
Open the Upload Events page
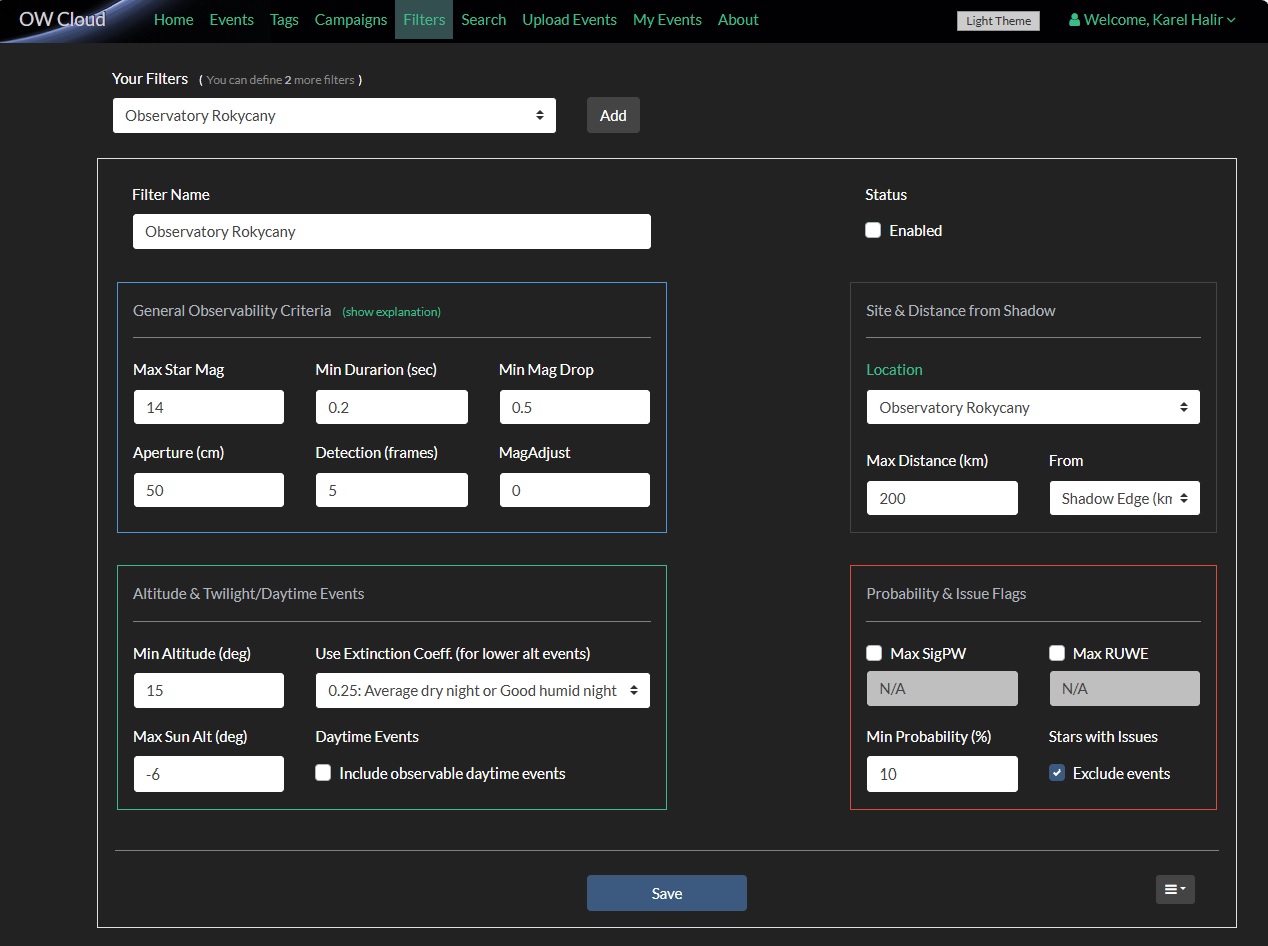[569, 20]
